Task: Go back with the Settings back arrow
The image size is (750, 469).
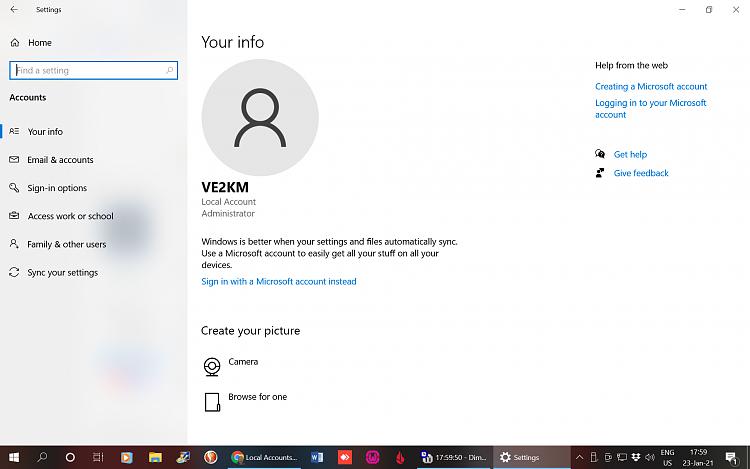Action: (x=14, y=10)
